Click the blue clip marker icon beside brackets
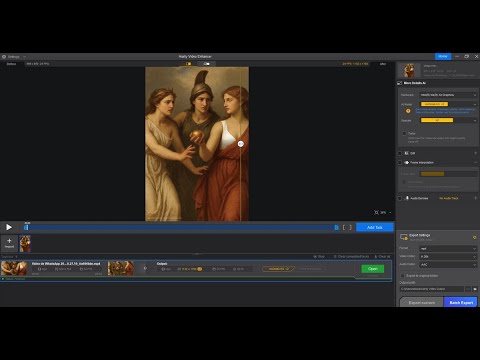Screen dimensions: 480x360 point(336,227)
